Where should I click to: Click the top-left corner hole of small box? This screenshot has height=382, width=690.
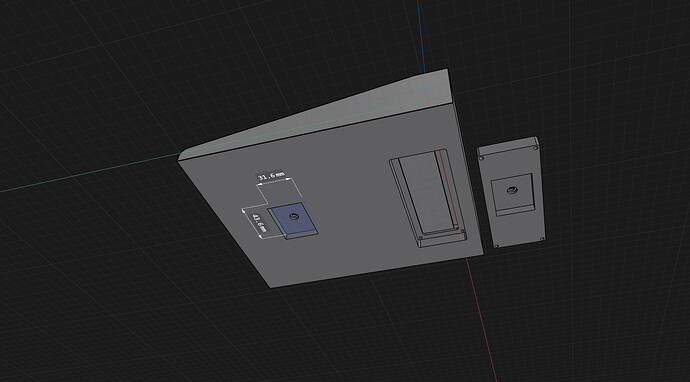click(x=481, y=158)
